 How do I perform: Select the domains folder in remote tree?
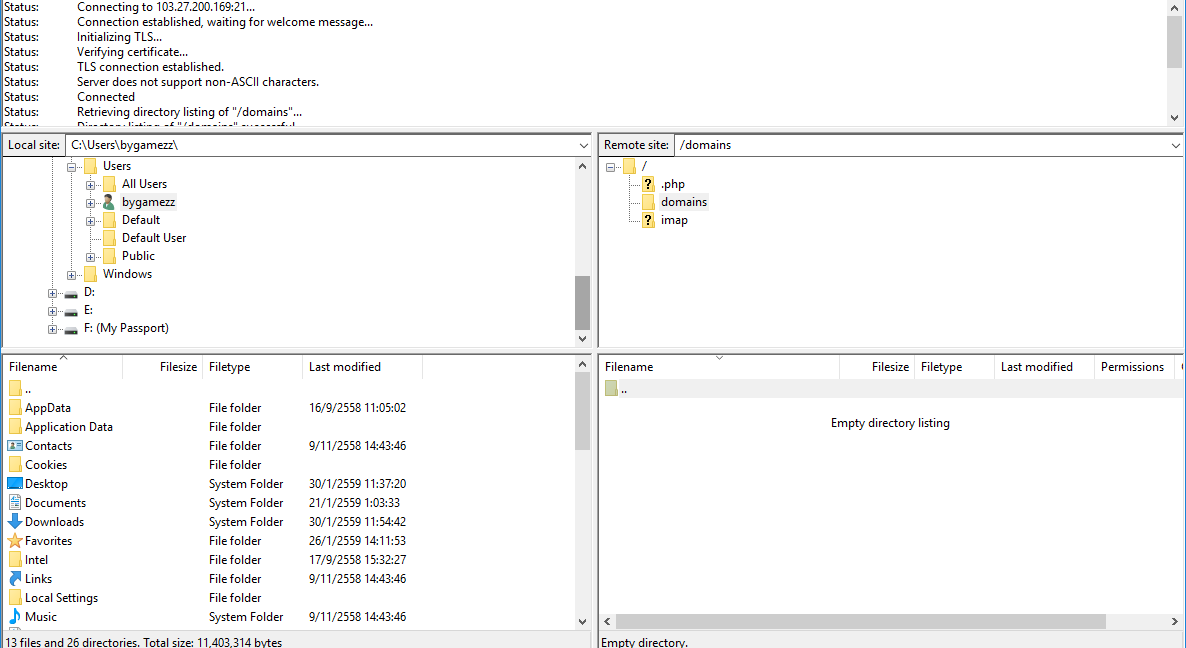683,202
